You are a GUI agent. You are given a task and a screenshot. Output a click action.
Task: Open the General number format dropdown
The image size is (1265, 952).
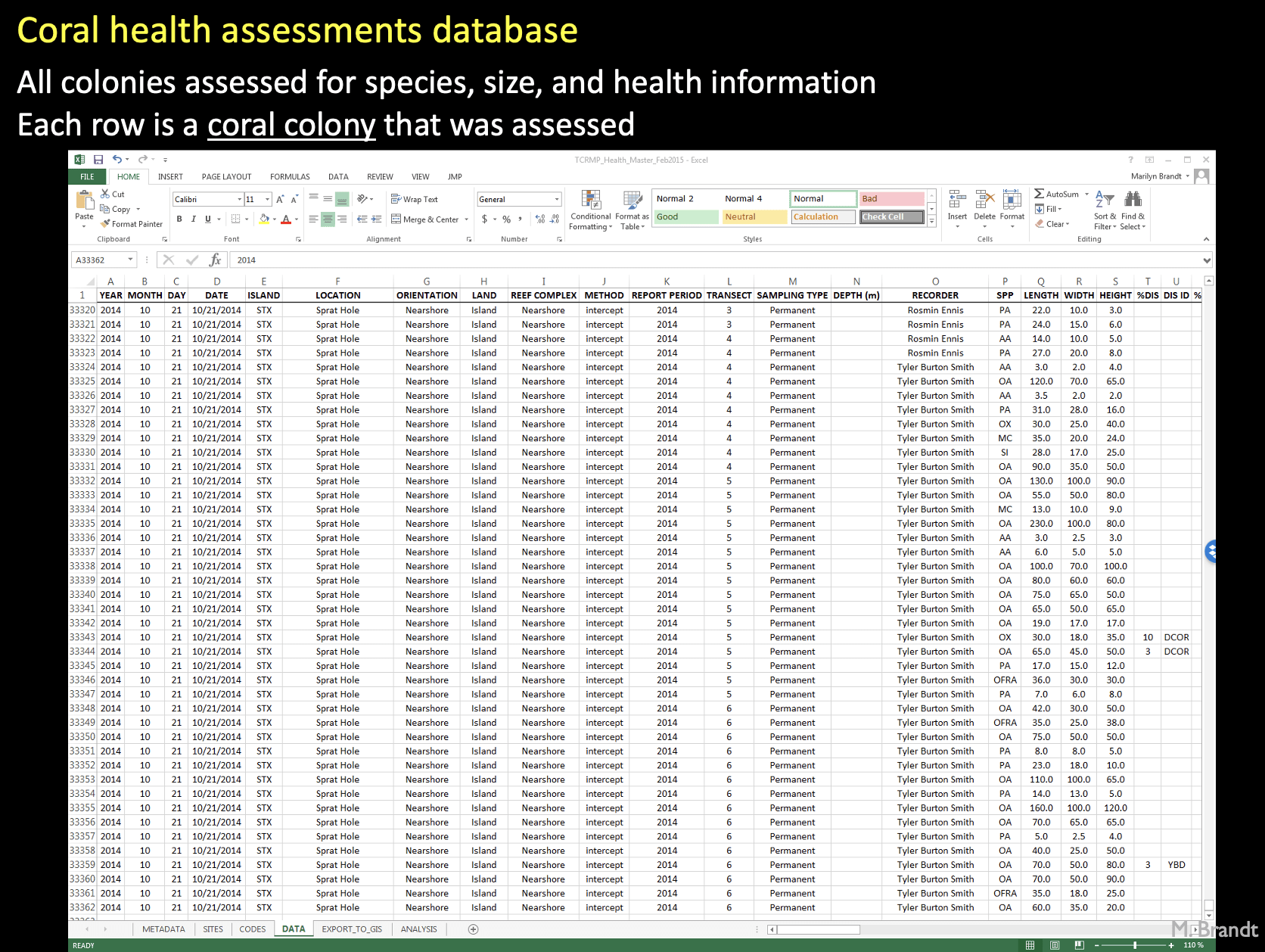coord(558,200)
